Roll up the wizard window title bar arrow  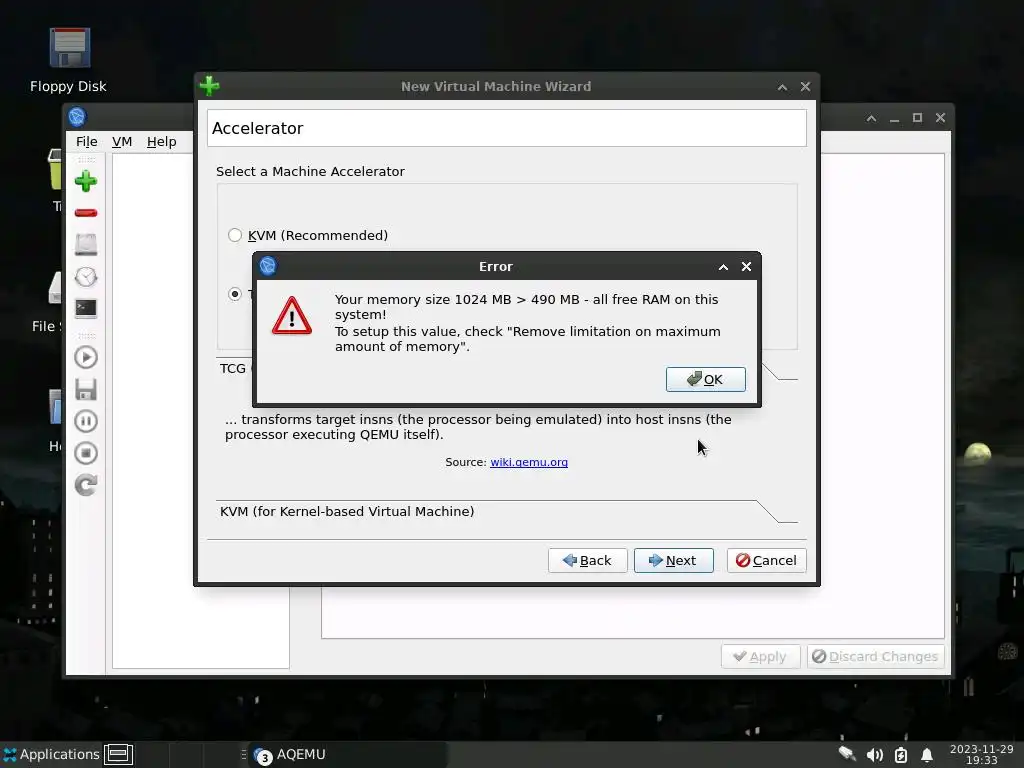click(782, 87)
